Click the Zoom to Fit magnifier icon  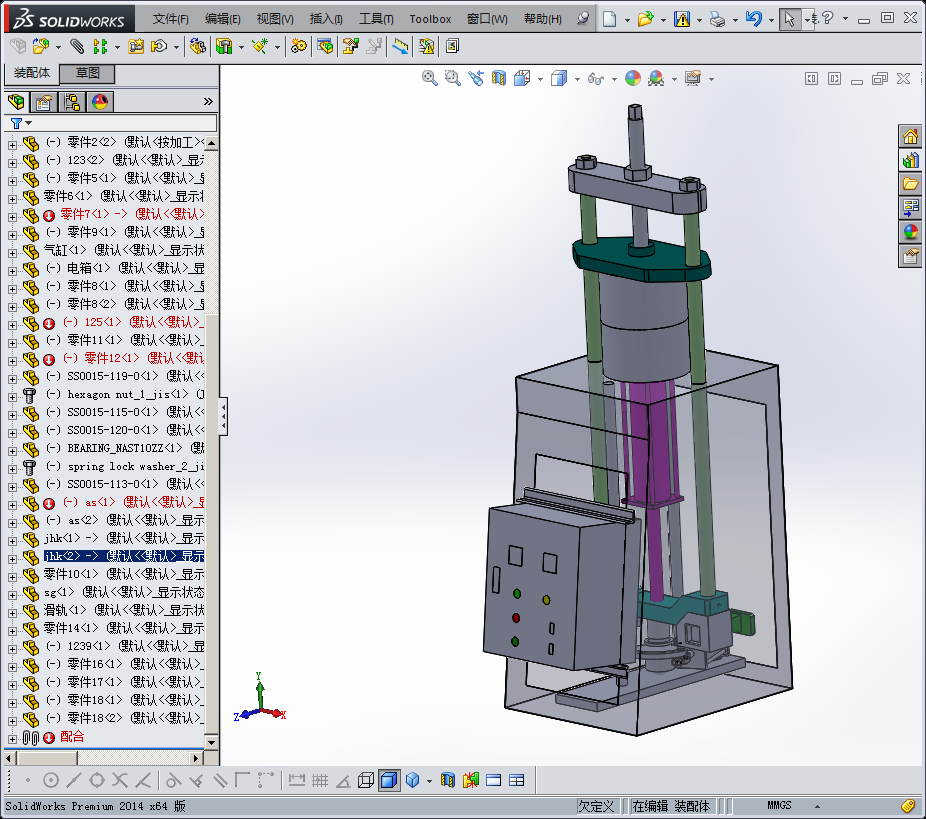[430, 78]
